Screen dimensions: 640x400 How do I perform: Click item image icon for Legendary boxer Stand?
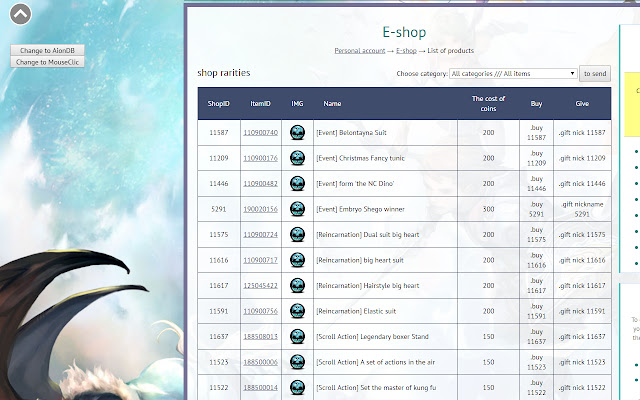[x=298, y=337]
